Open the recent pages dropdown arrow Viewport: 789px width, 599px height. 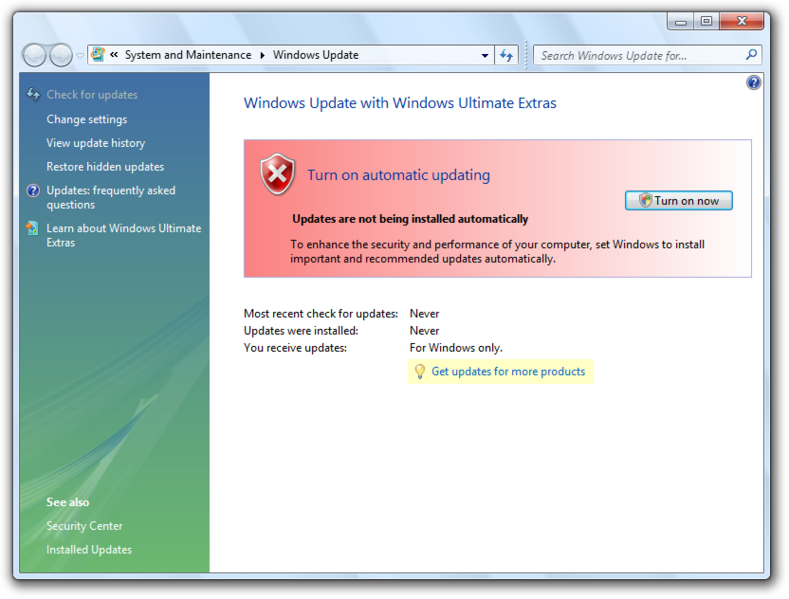(x=80, y=55)
